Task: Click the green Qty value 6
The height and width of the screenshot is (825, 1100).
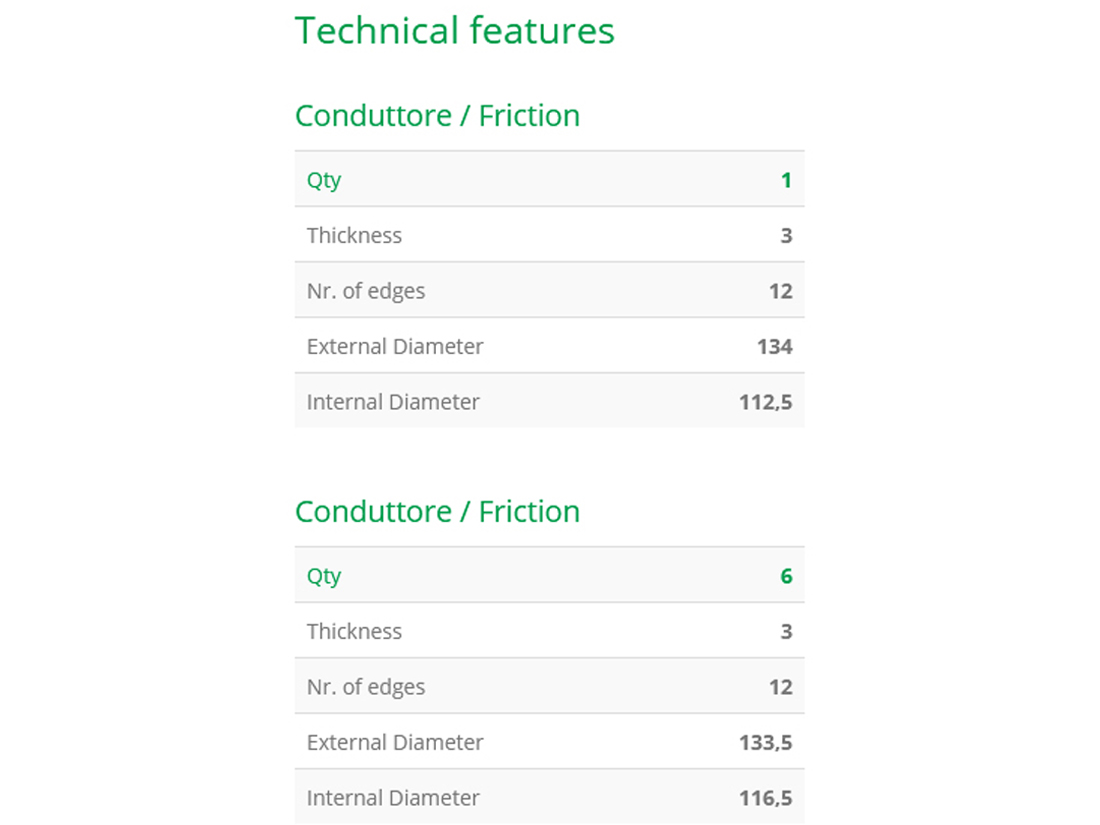Action: [786, 576]
